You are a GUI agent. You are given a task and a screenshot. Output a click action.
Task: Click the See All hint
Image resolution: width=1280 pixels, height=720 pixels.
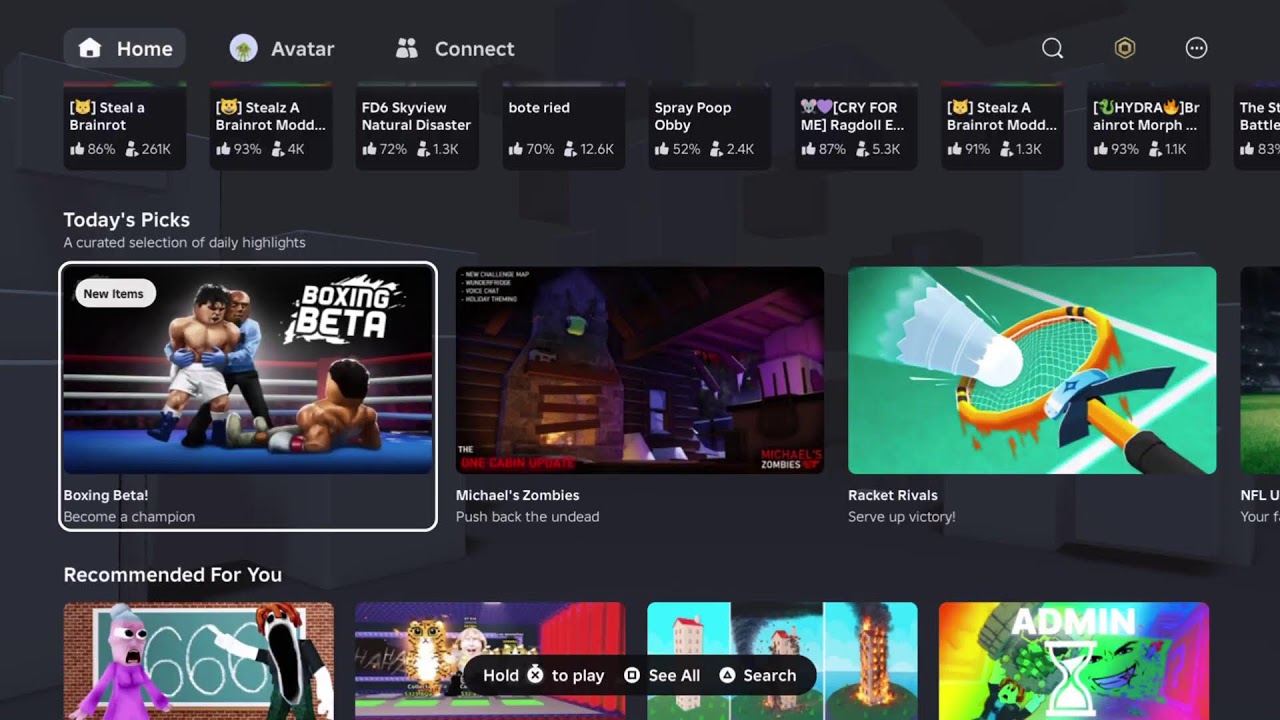[x=662, y=675]
